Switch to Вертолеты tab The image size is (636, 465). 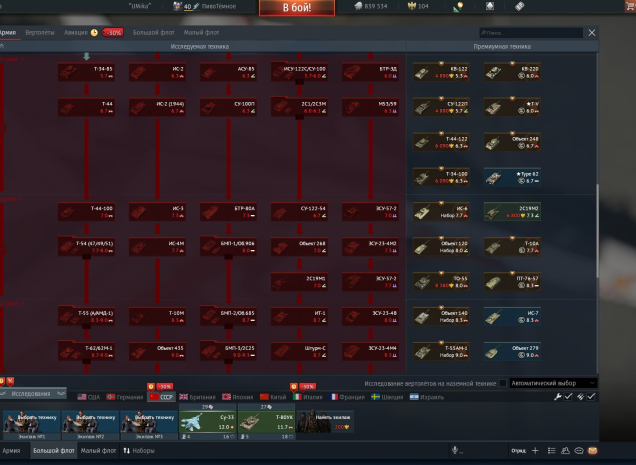pos(40,32)
